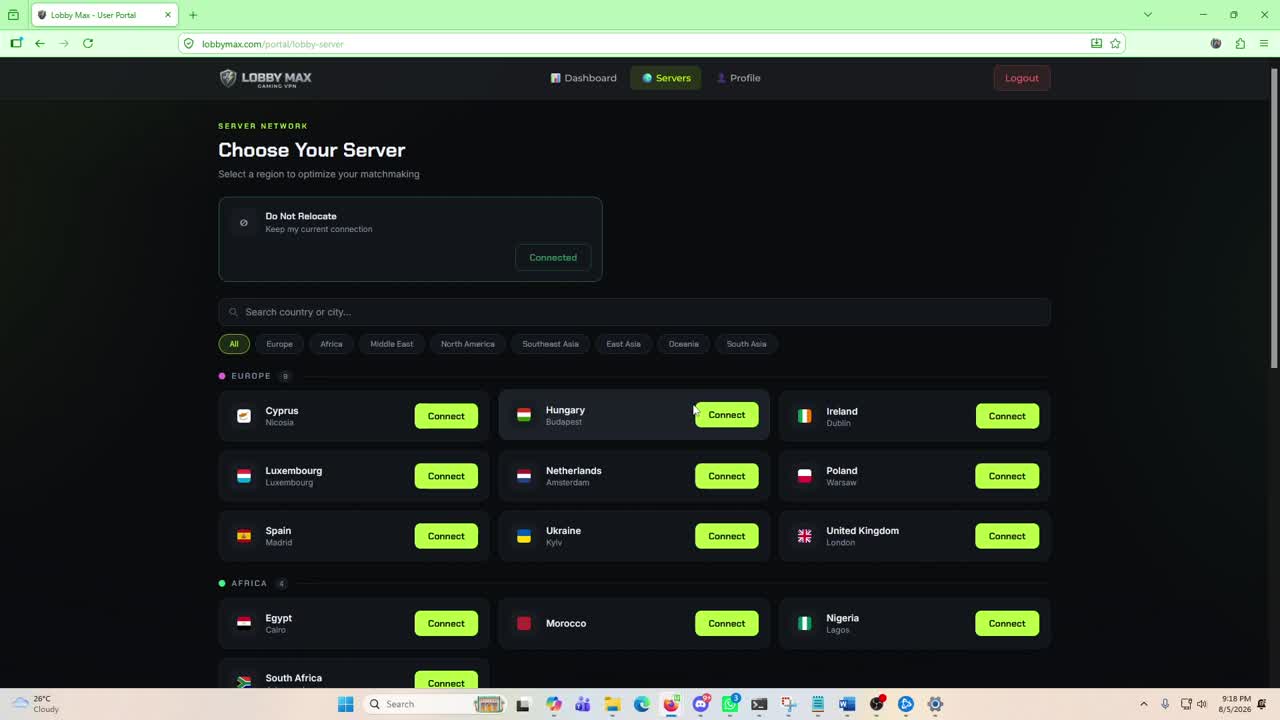Open Microsoft Edge from the taskbar
This screenshot has width=1280, height=720.
(x=641, y=704)
